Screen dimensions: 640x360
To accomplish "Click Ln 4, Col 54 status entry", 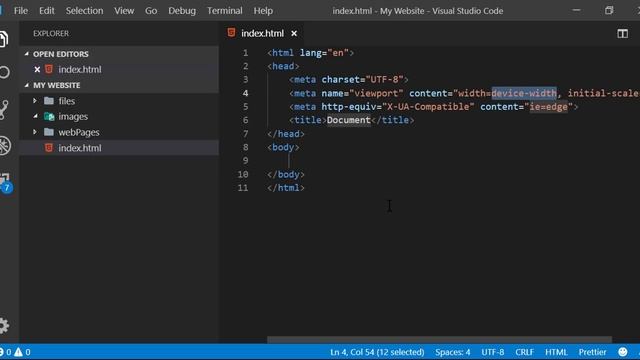I will pyautogui.click(x=377, y=352).
